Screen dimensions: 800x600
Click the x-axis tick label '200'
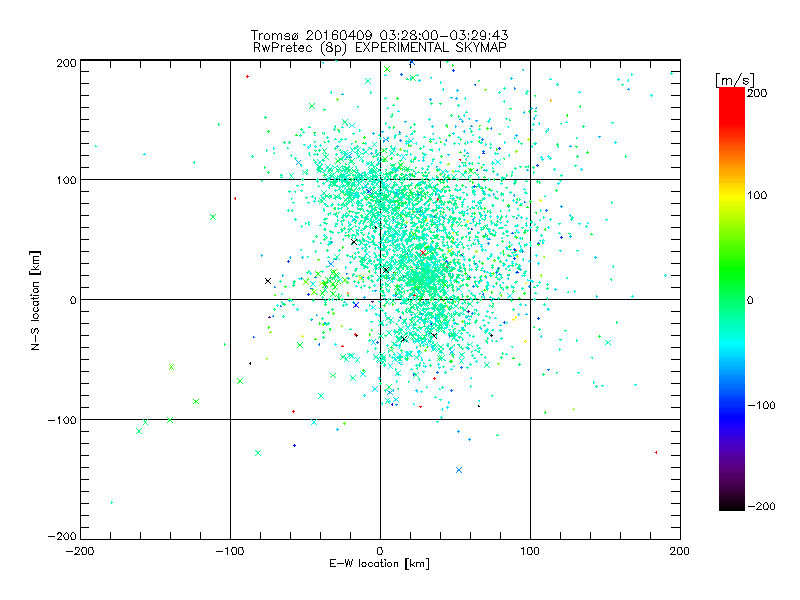[x=680, y=551]
